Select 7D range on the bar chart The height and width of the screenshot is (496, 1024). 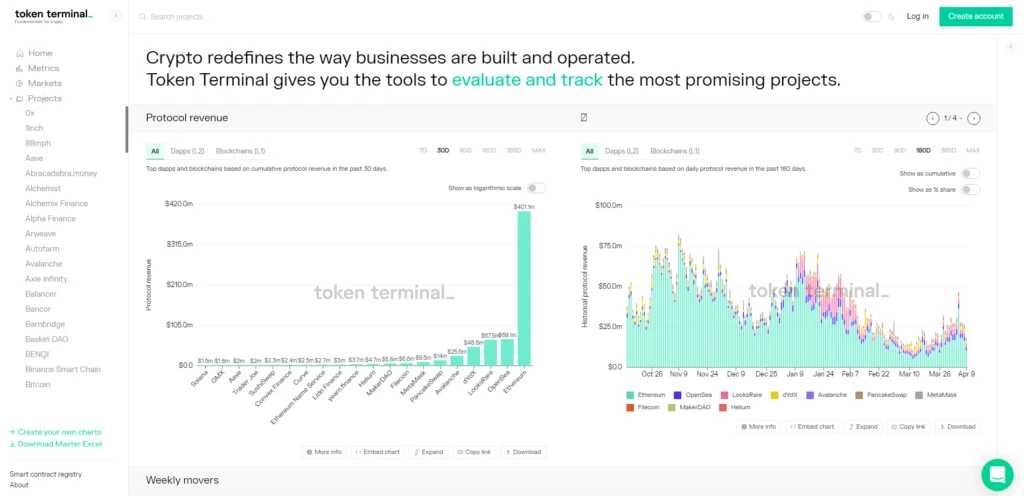[423, 151]
